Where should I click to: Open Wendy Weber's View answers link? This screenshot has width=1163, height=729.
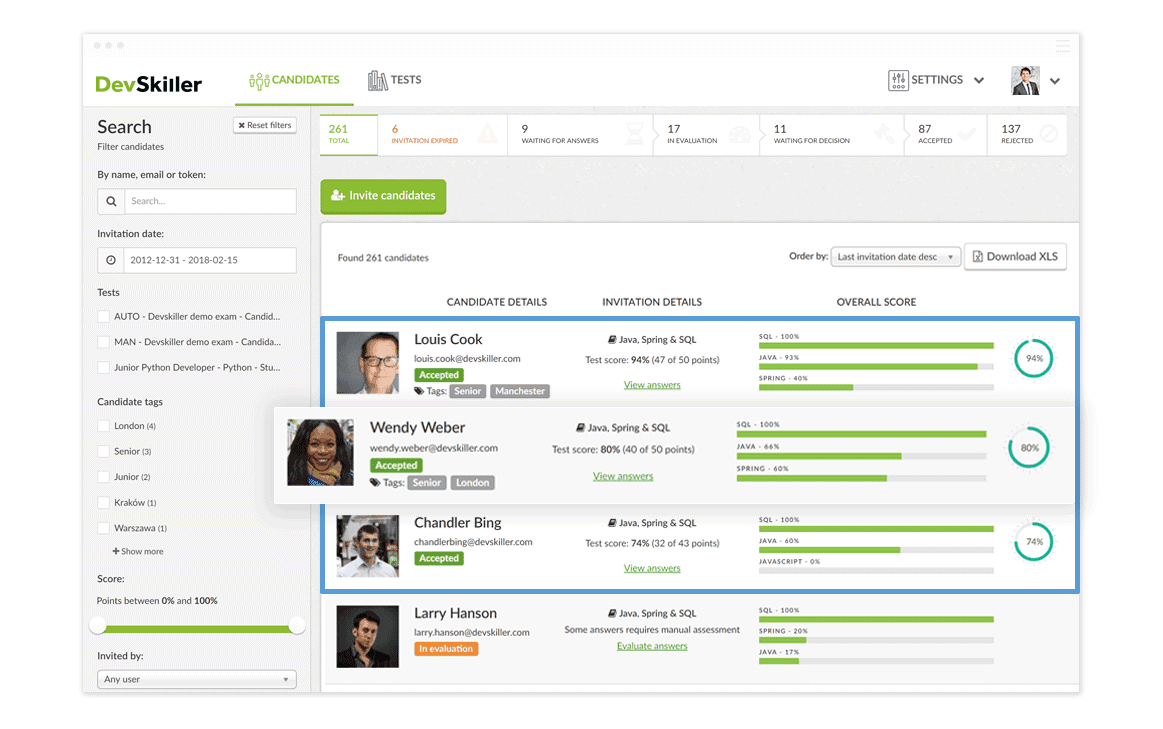(623, 476)
